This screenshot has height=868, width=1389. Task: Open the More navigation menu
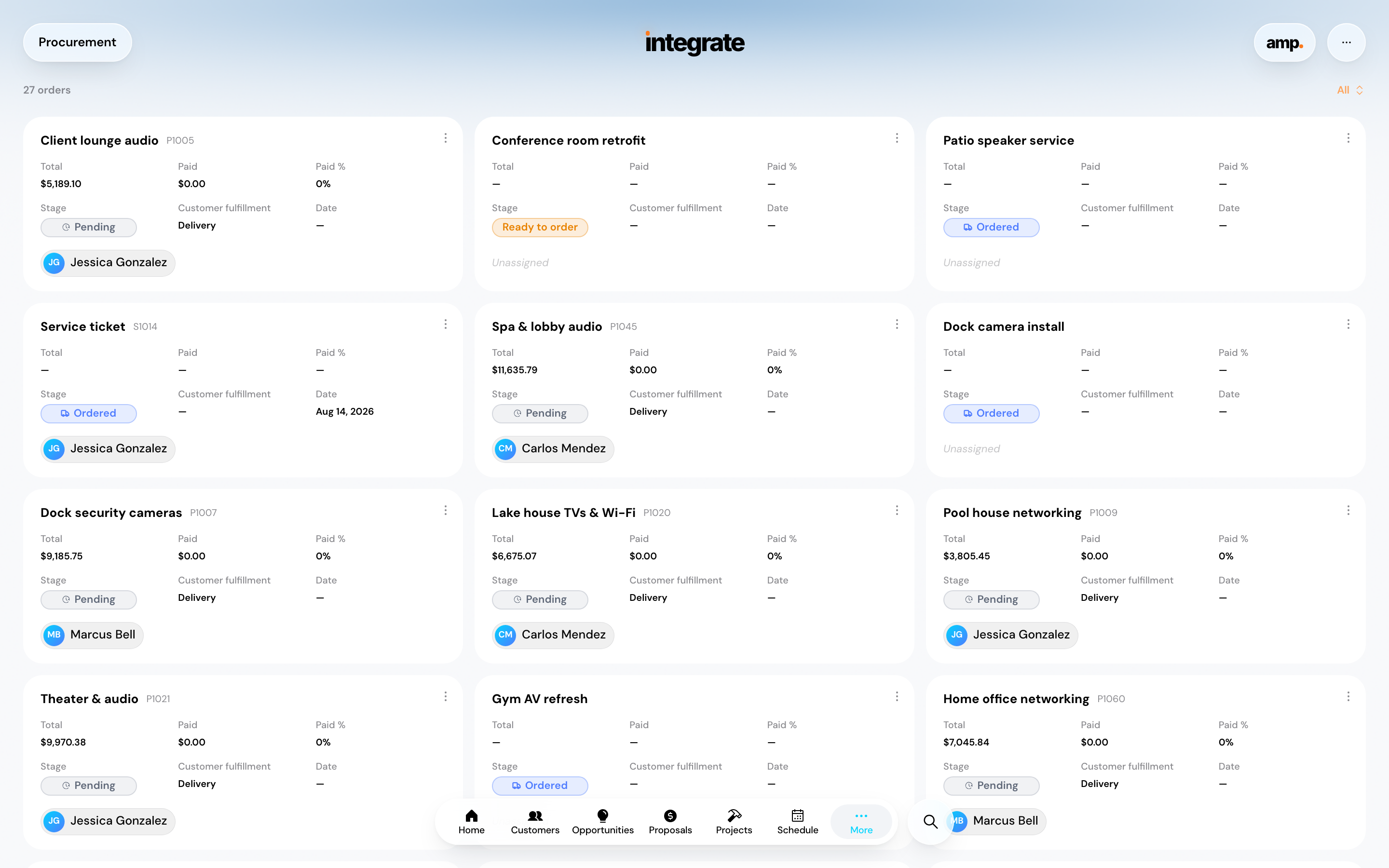pyautogui.click(x=861, y=822)
